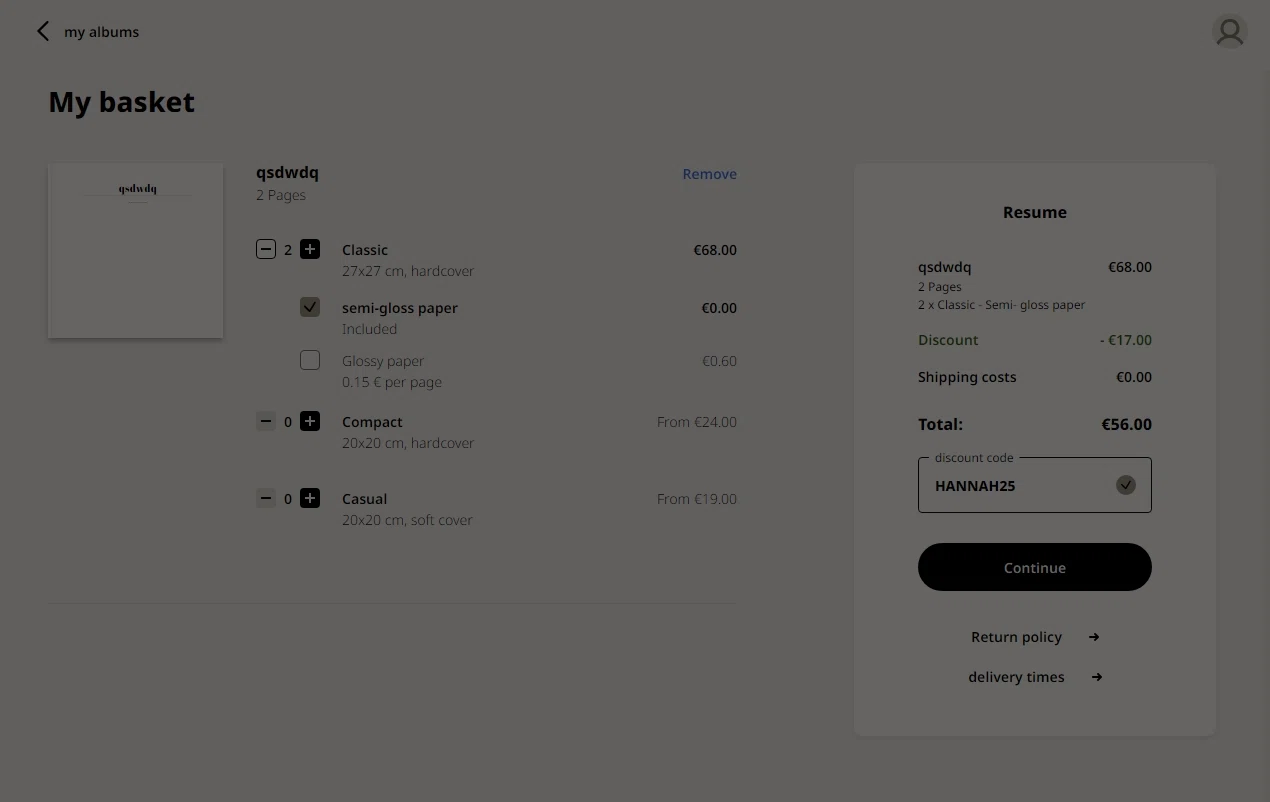Increase Classic album quantity with plus

coord(310,249)
